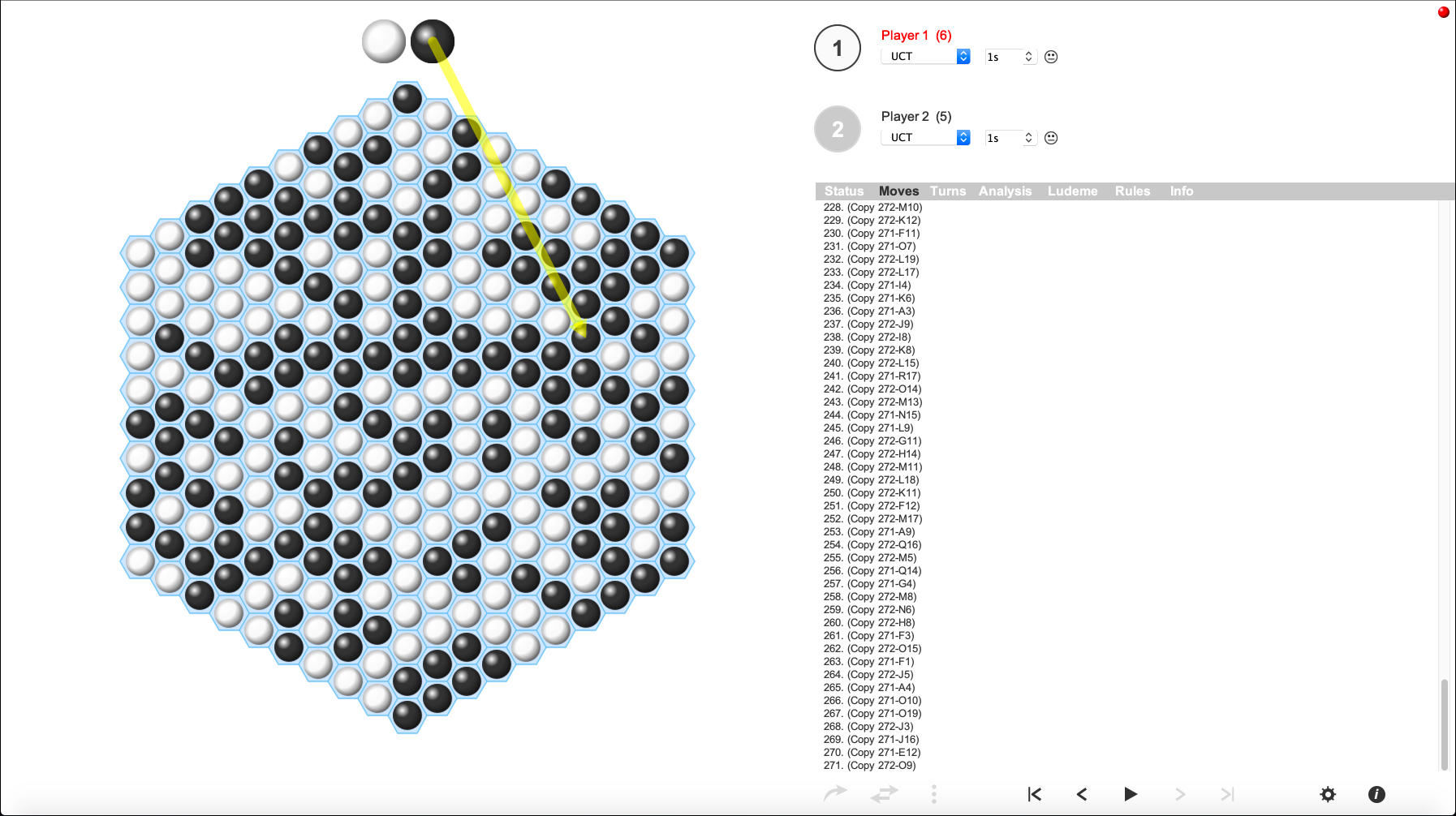The width and height of the screenshot is (1456, 816).
Task: Open settings gear icon
Action: coord(1328,794)
